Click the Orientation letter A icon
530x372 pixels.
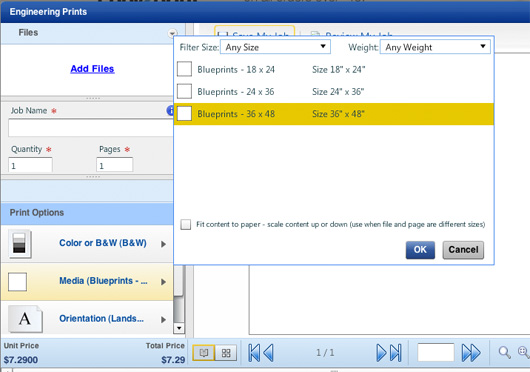pyautogui.click(x=25, y=319)
